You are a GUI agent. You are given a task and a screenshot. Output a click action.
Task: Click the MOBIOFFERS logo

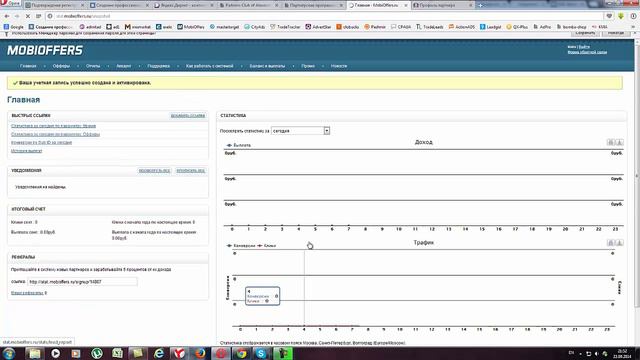pyautogui.click(x=45, y=50)
